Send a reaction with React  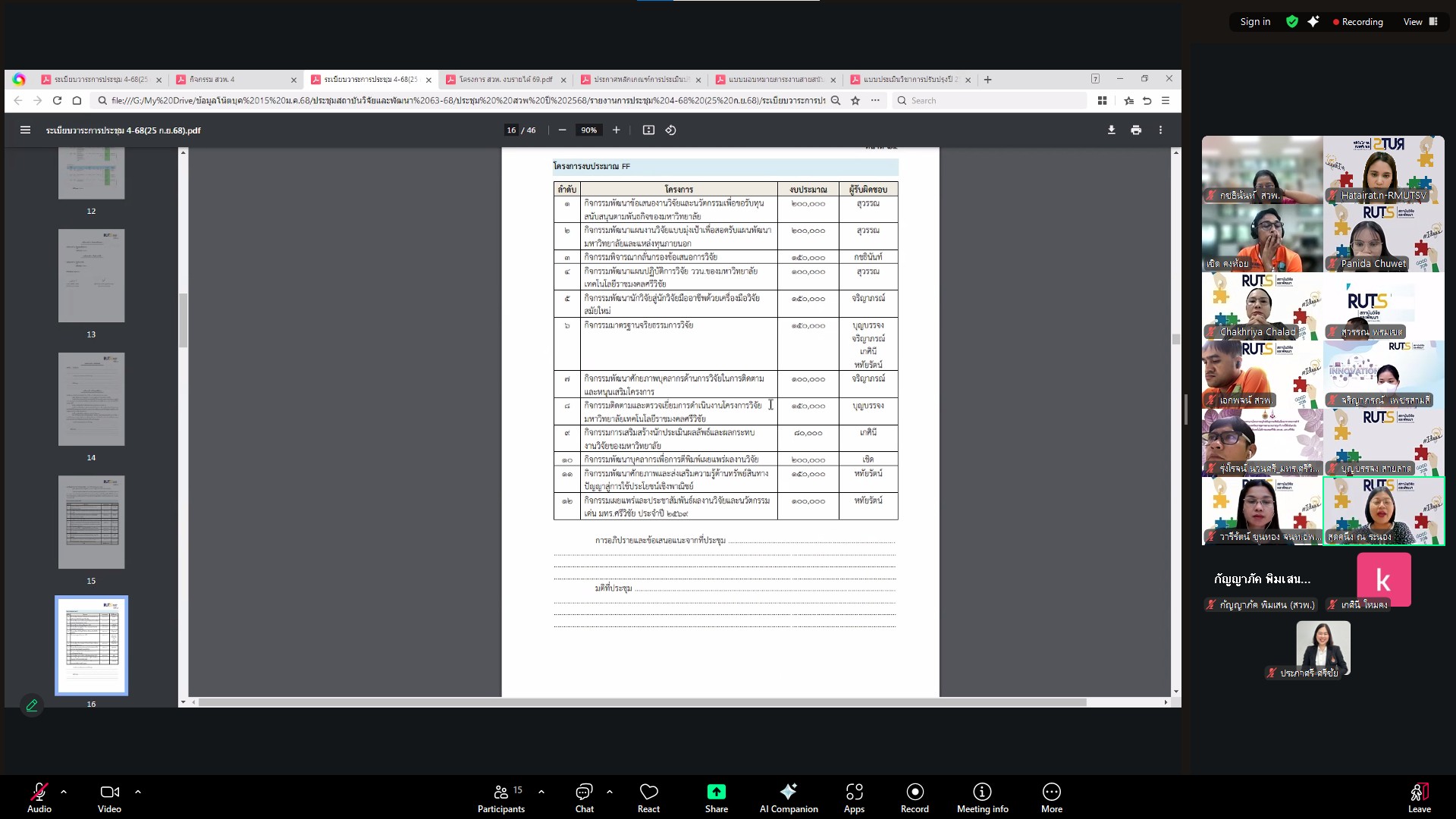[648, 798]
